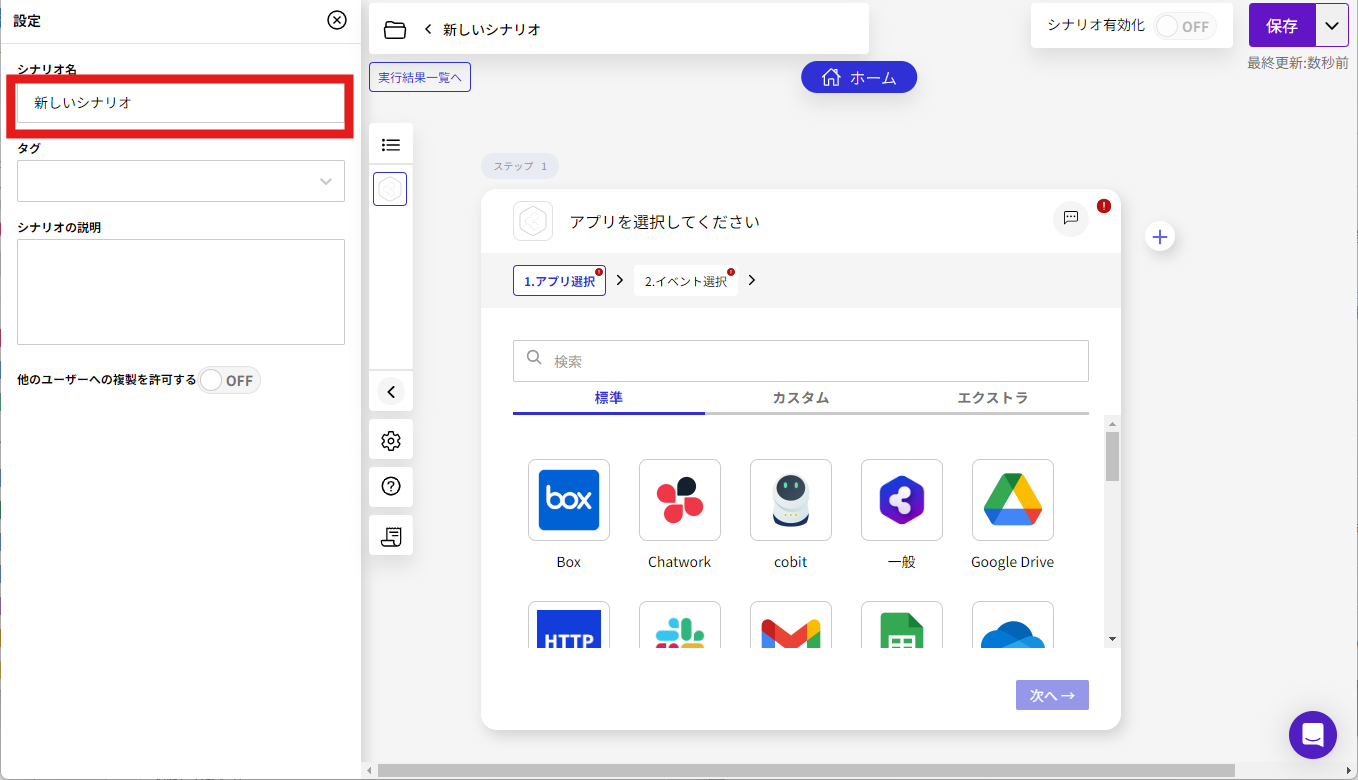The image size is (1358, 780).
Task: Select the 2.イベント選択 step tab
Action: 686,281
